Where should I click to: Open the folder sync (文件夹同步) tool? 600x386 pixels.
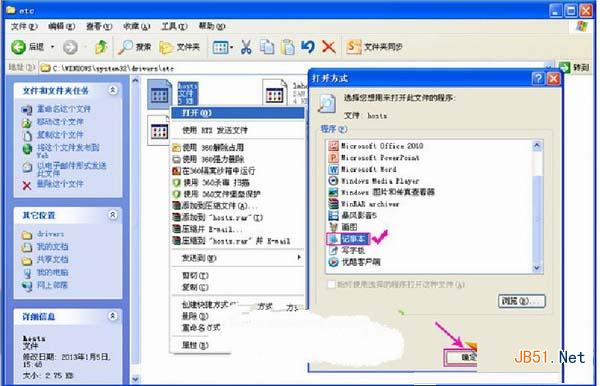374,47
